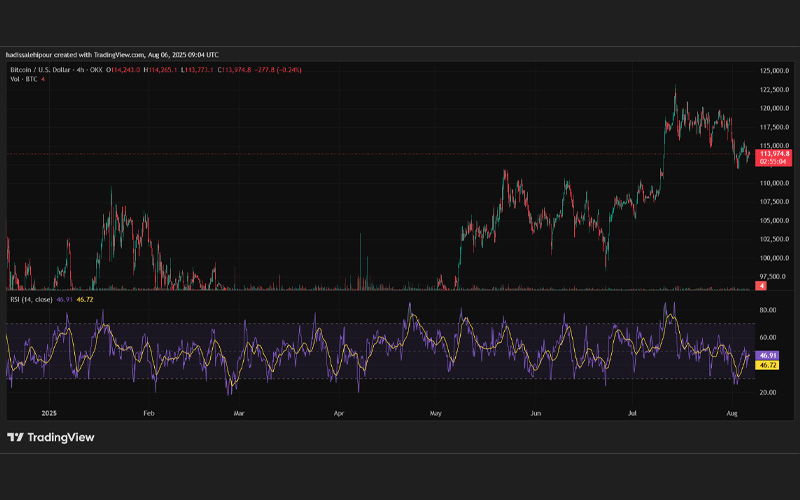Click the 100,000.0 price axis label
The height and width of the screenshot is (500, 800).
point(774,258)
